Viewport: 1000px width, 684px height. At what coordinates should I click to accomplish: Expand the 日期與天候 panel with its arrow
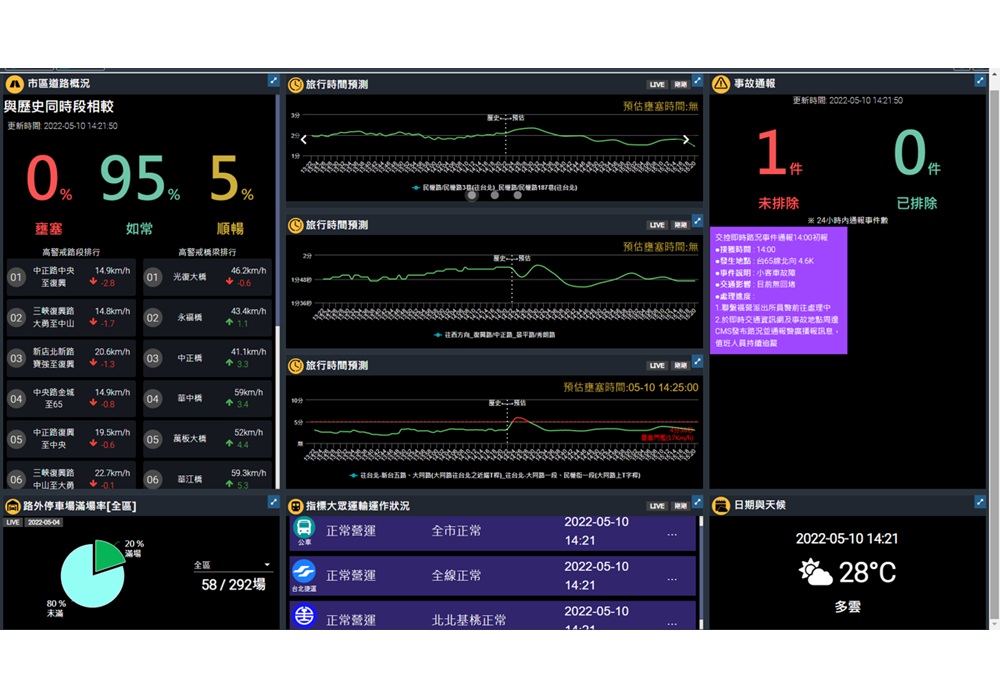coord(982,504)
